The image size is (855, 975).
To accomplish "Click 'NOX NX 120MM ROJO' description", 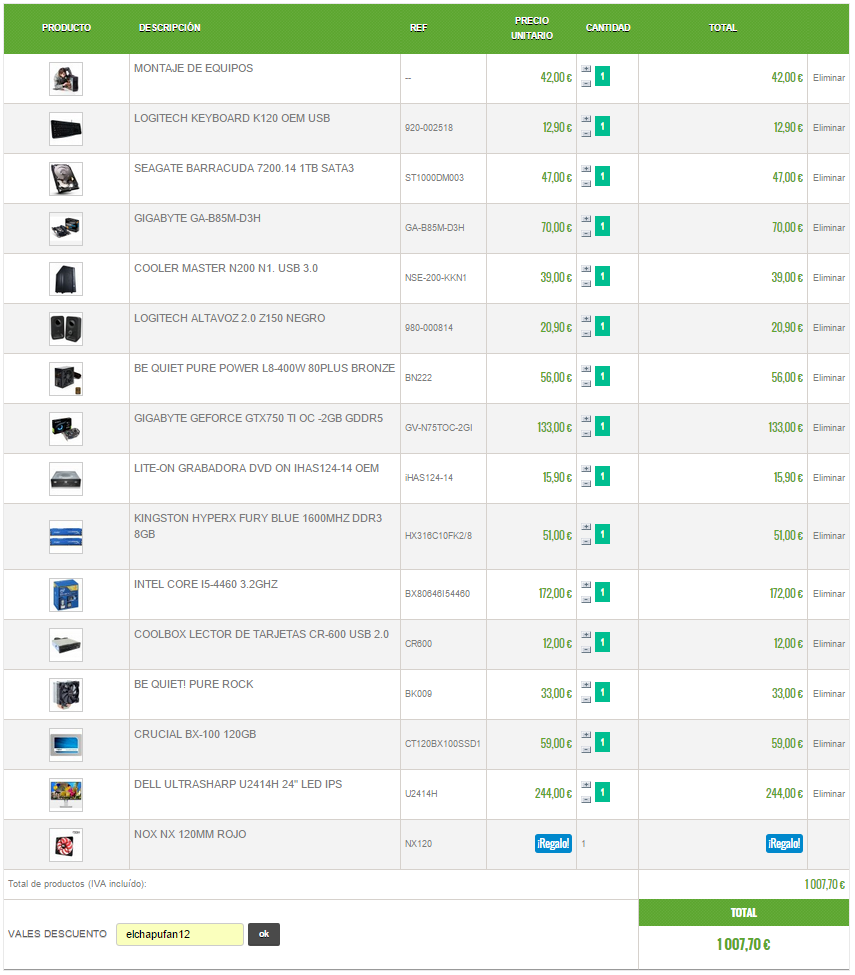I will click(190, 834).
